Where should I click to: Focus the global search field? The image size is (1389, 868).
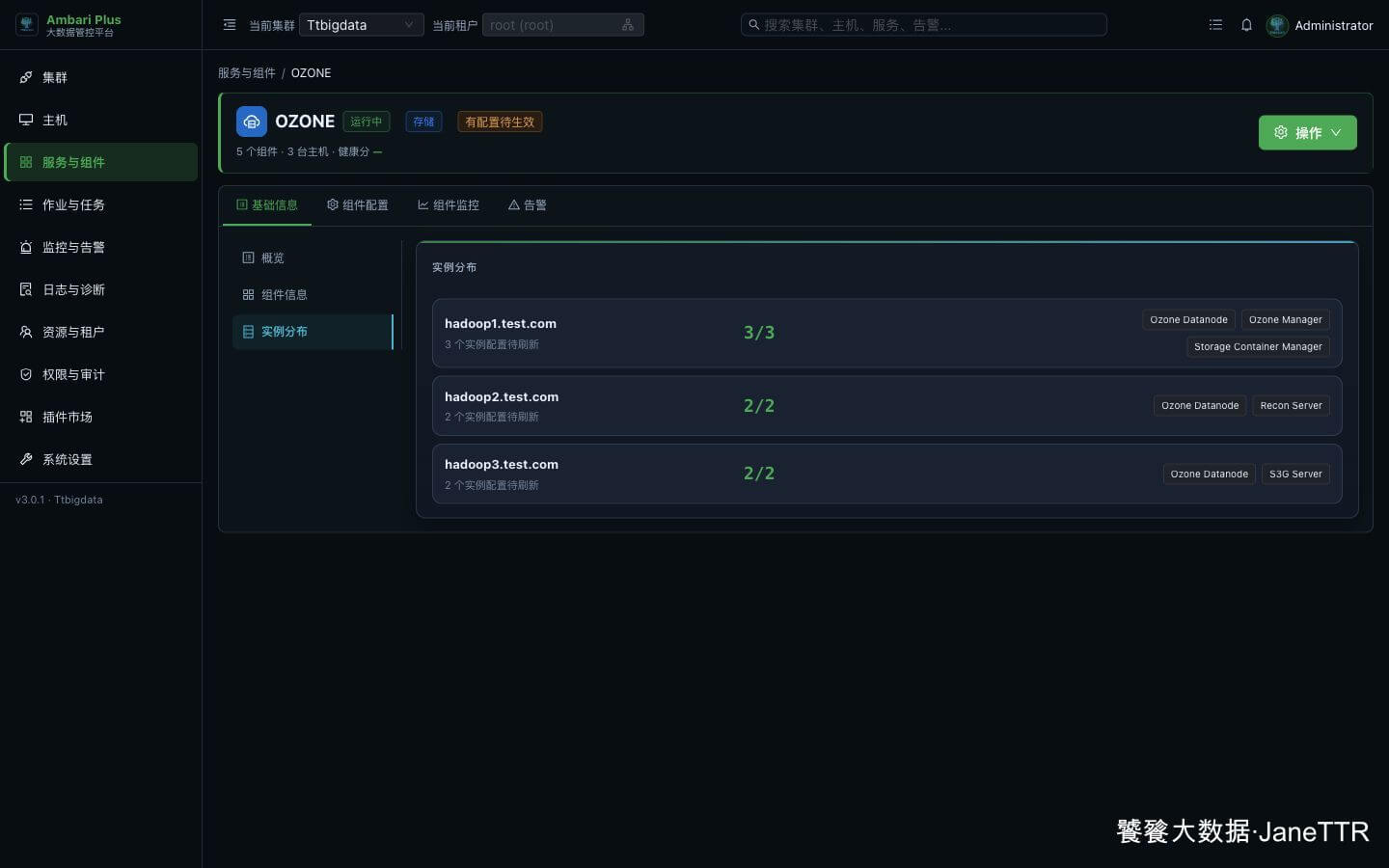tap(924, 25)
